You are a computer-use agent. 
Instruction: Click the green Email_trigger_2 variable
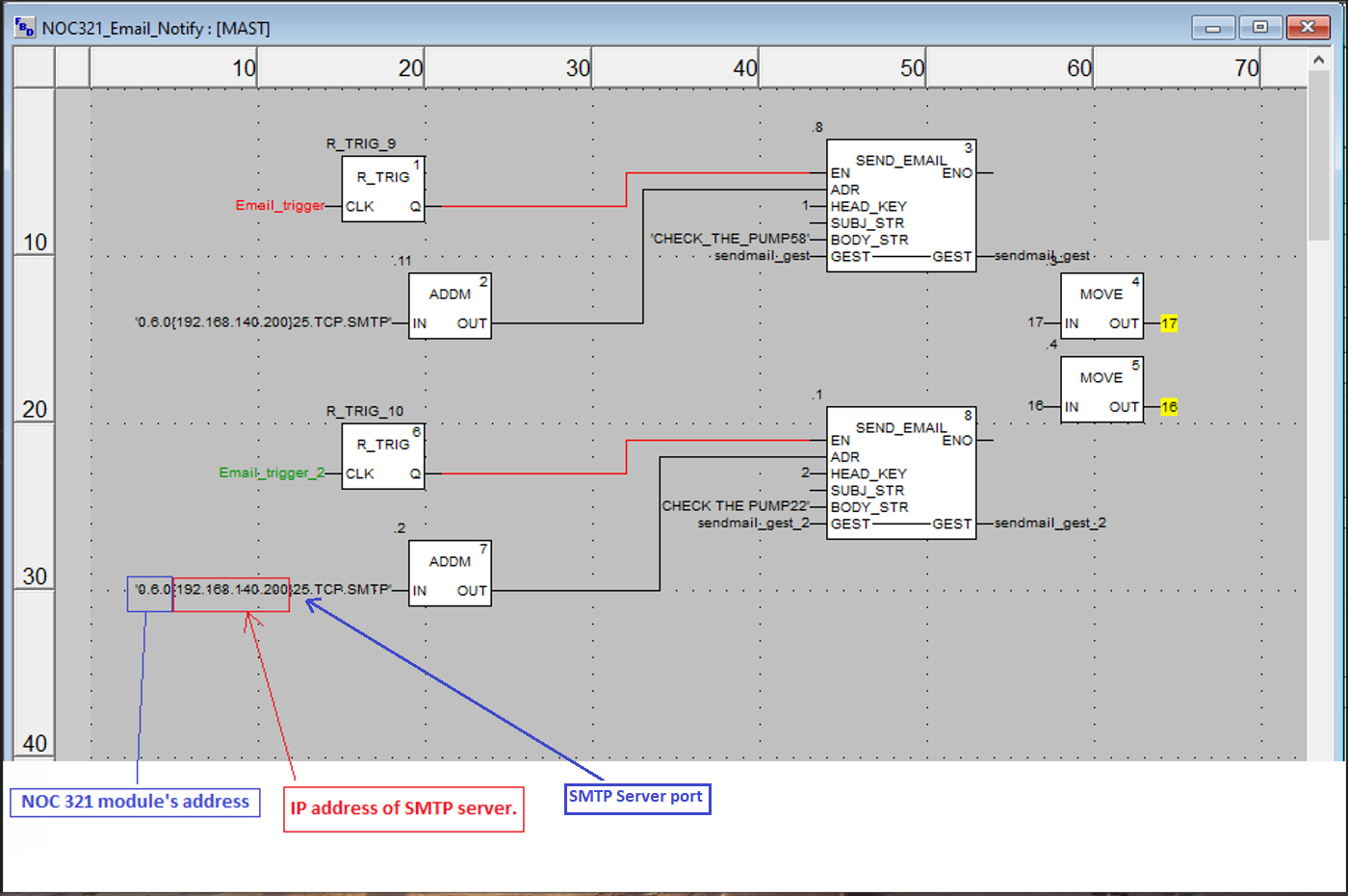pyautogui.click(x=272, y=473)
